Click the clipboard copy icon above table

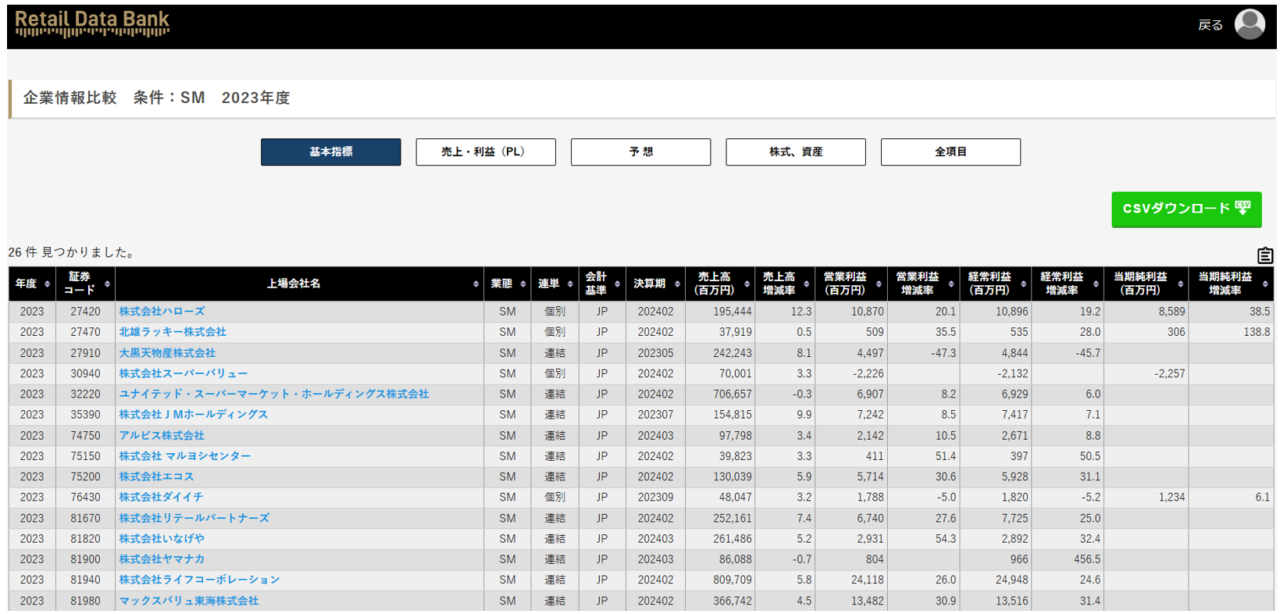coord(1265,255)
